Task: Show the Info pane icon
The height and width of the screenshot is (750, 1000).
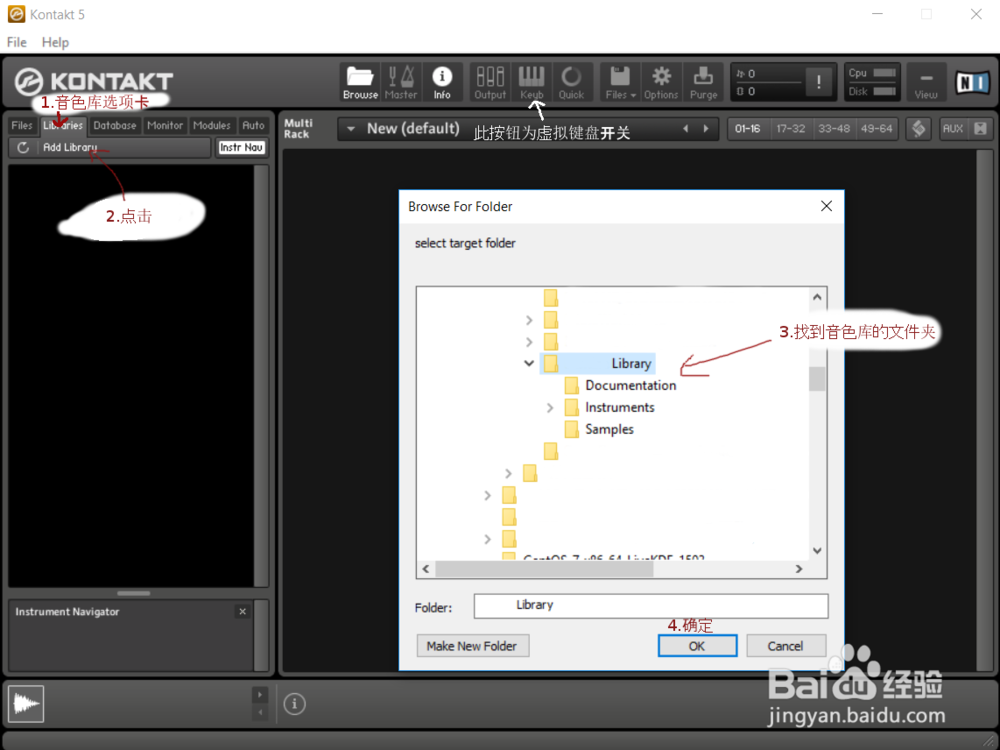Action: 442,82
